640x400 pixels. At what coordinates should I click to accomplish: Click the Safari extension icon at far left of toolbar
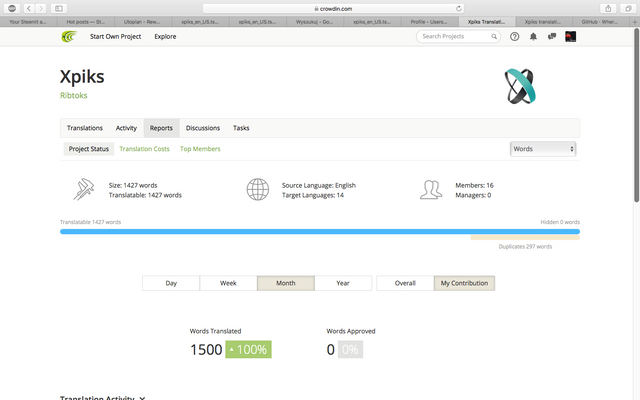tap(12, 8)
